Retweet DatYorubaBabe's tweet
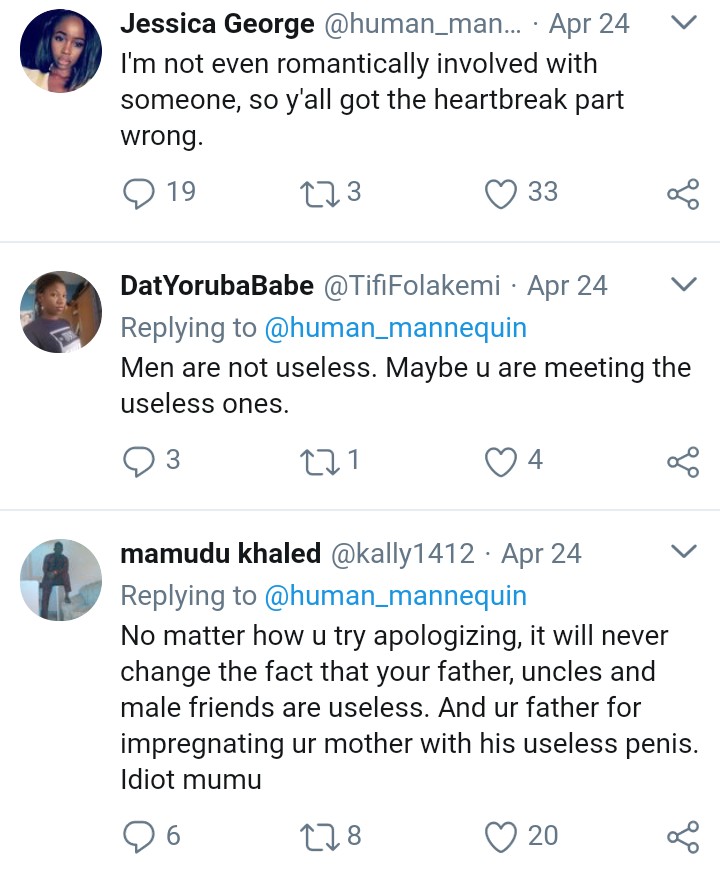Screen dimensions: 720x882 316,461
